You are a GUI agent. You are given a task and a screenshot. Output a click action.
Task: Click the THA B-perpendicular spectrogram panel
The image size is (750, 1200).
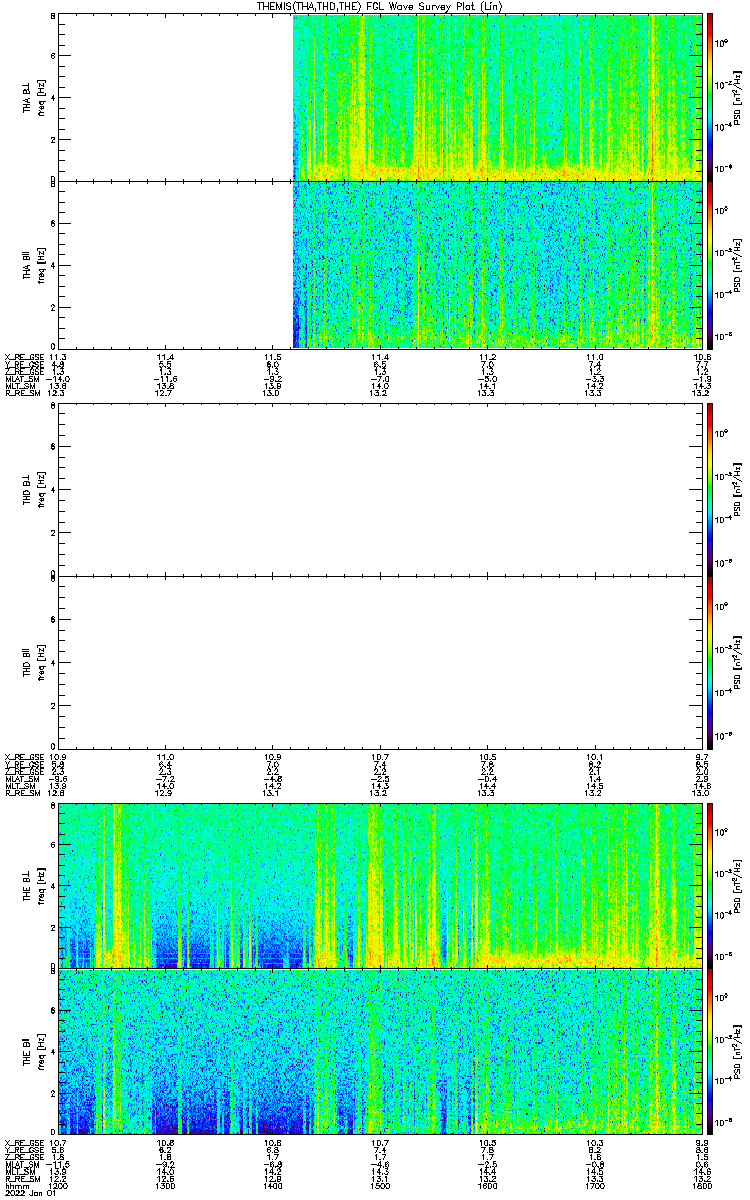(380, 97)
